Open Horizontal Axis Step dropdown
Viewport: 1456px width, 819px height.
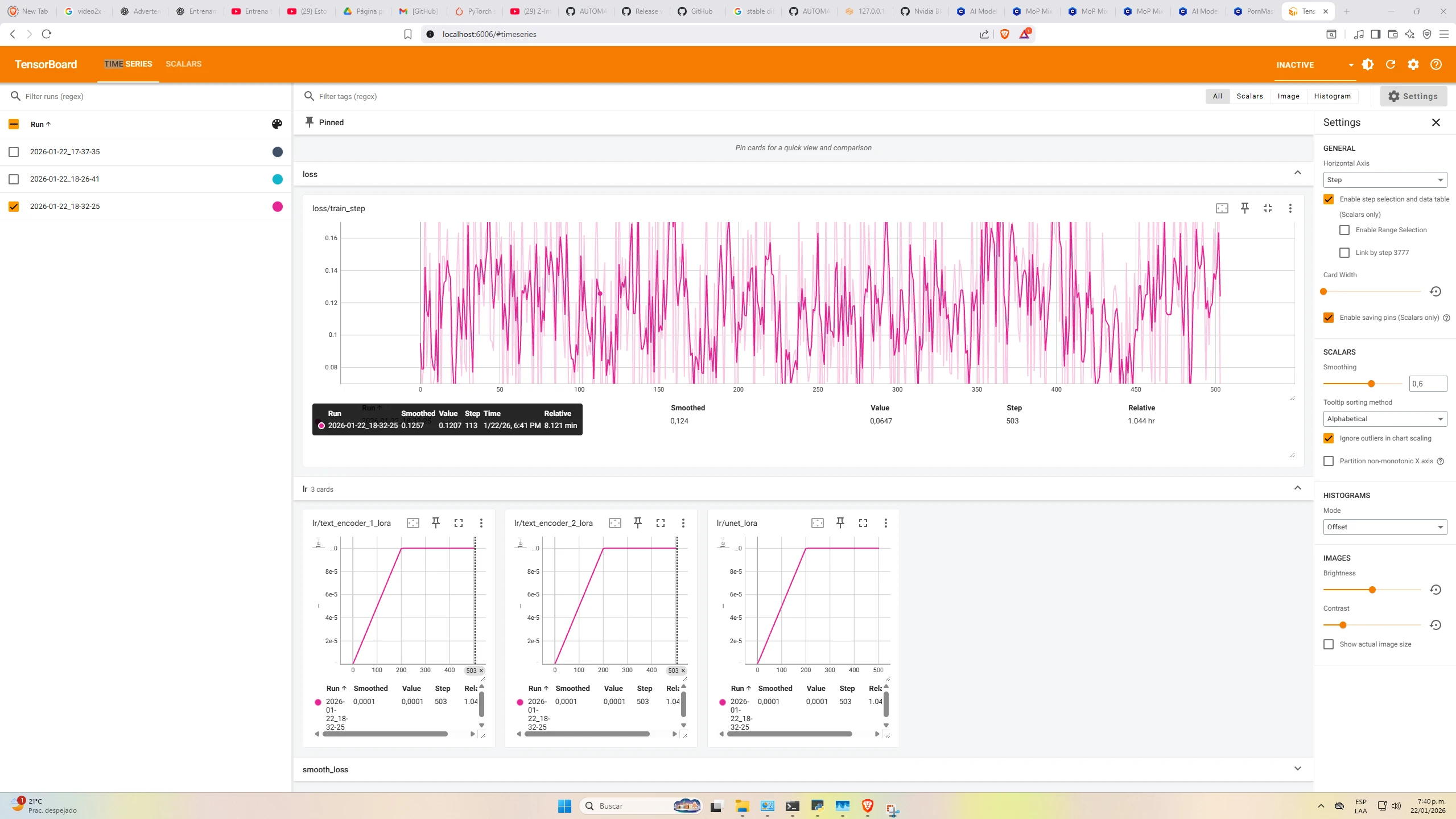1384,180
